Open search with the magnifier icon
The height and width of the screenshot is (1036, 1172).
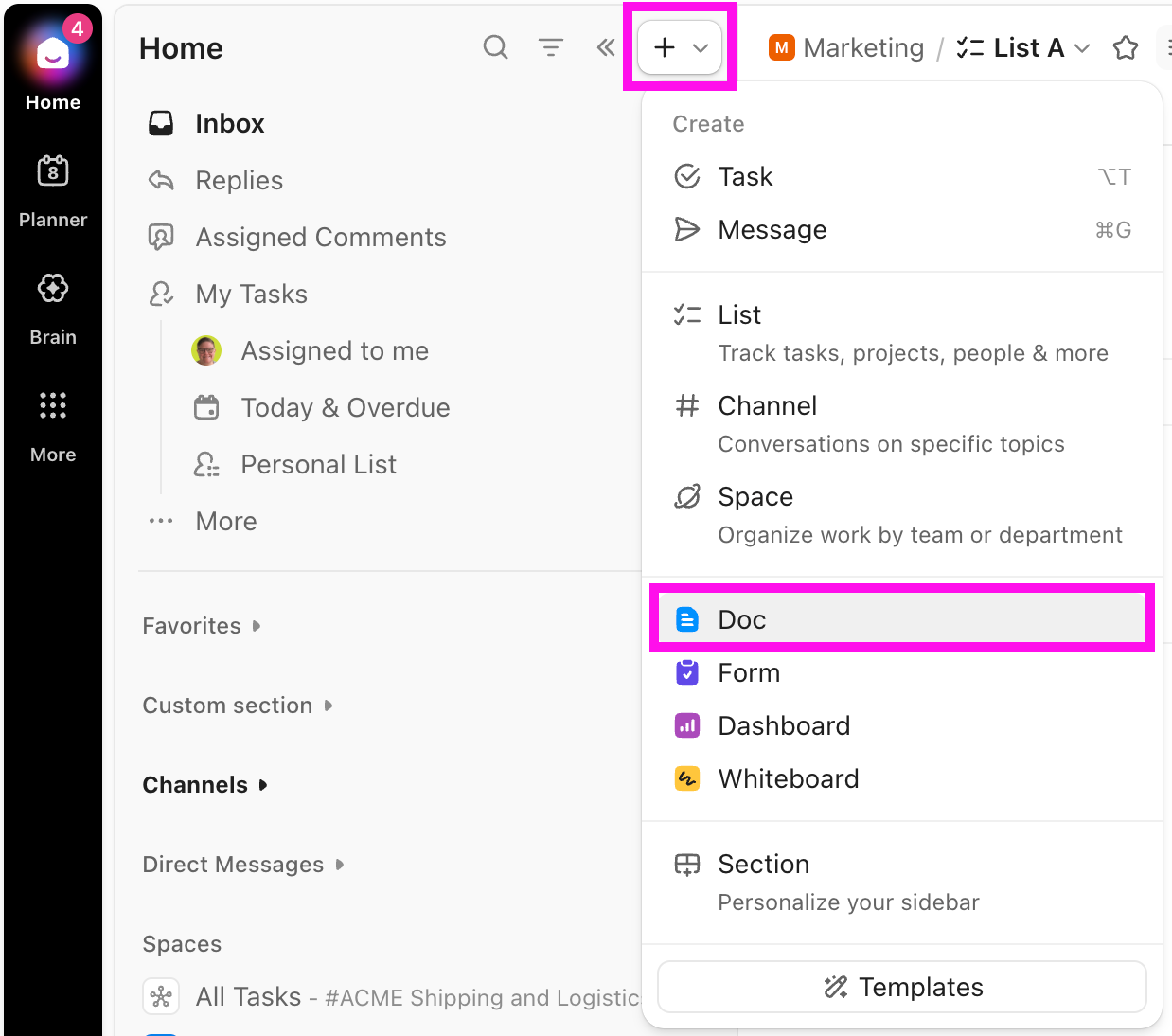coord(495,47)
